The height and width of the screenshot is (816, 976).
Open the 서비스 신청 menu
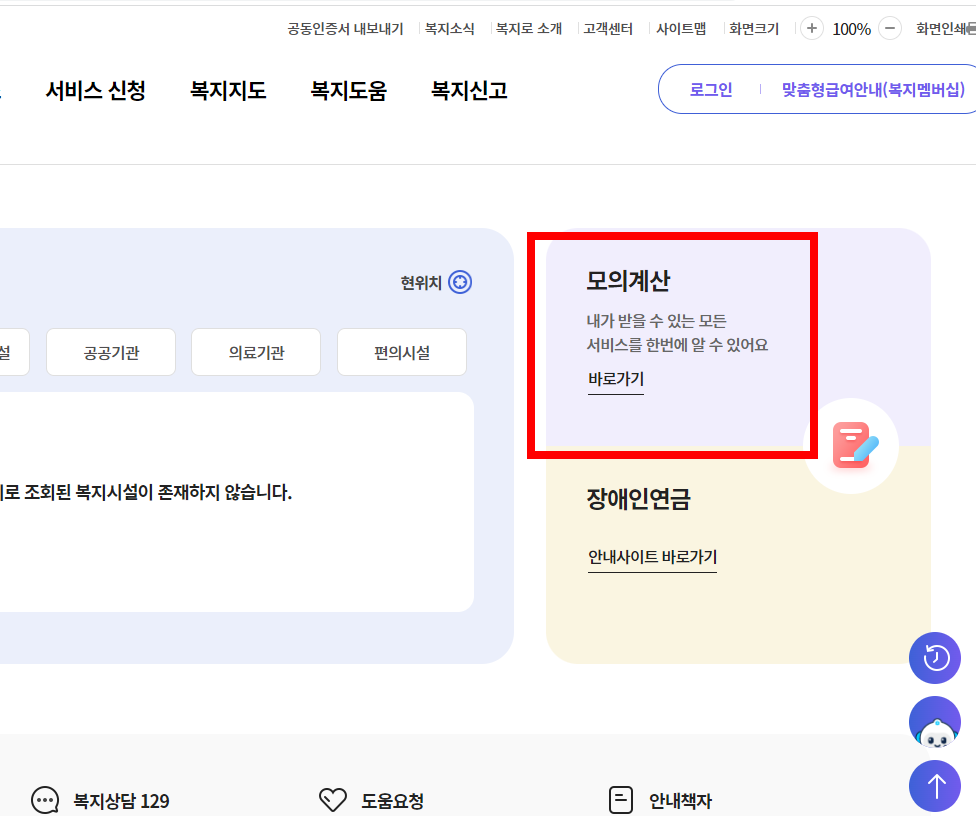pos(95,90)
